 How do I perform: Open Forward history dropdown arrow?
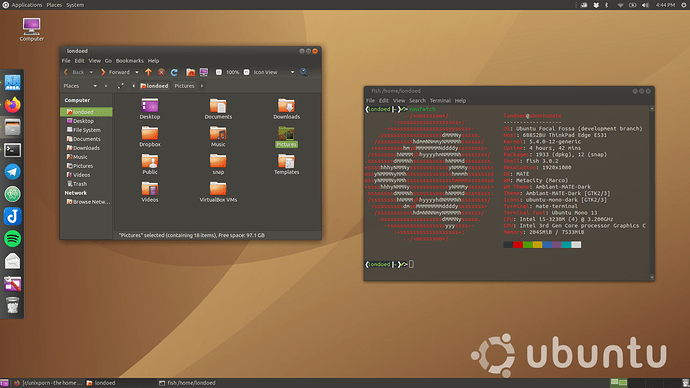[x=136, y=72]
